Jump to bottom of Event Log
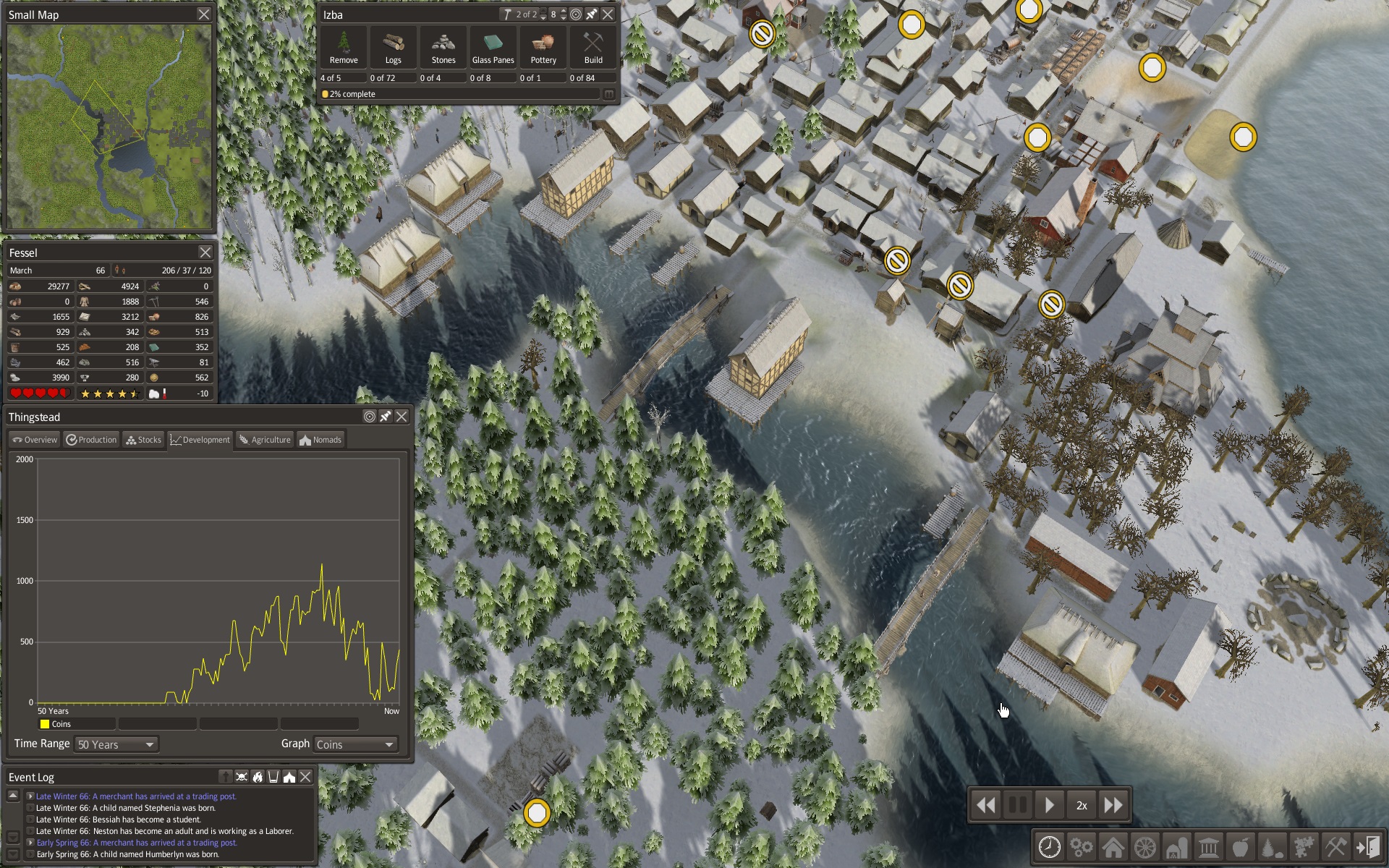The image size is (1389, 868). [12, 854]
